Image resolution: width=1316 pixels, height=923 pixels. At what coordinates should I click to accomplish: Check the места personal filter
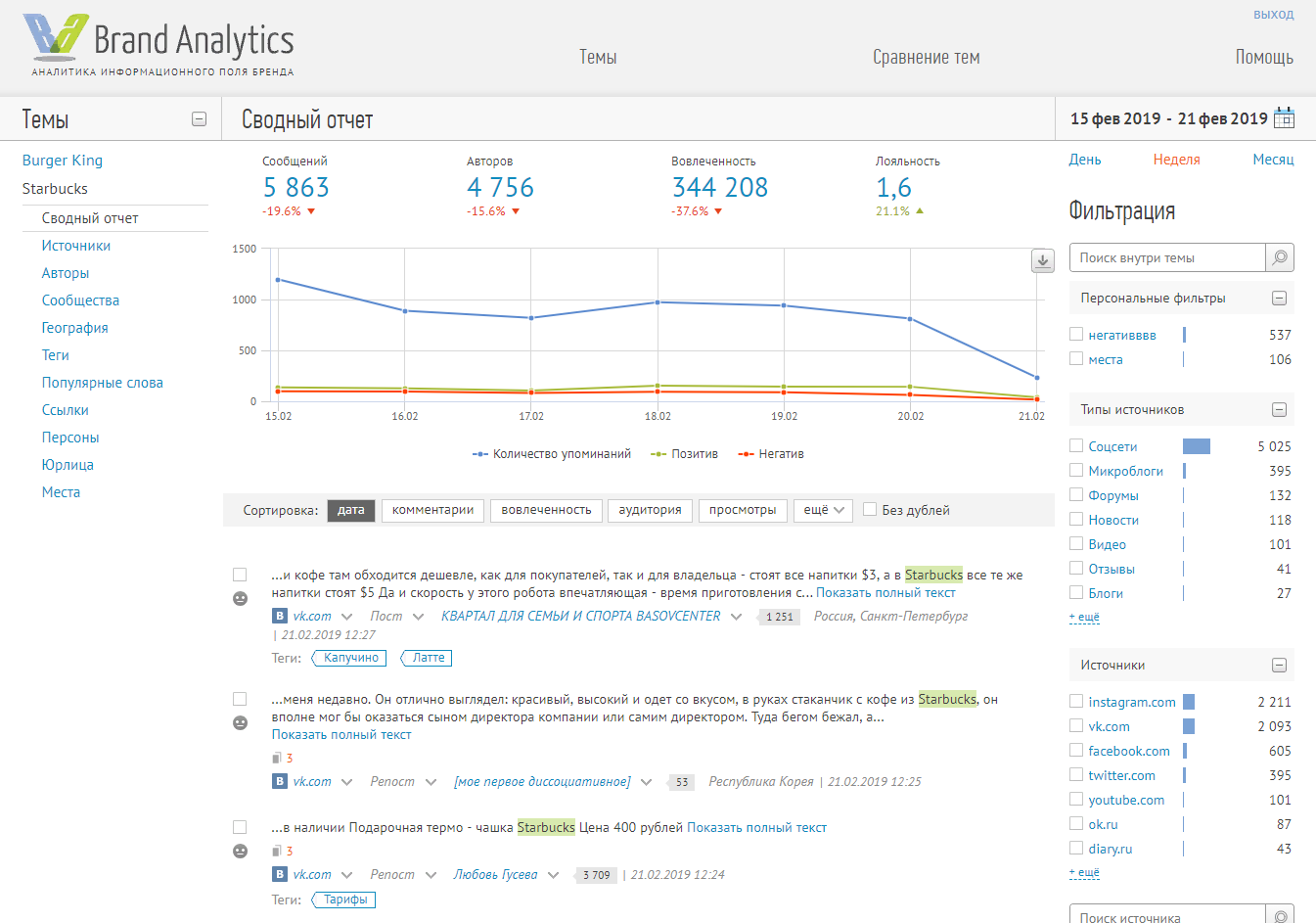[x=1076, y=358]
